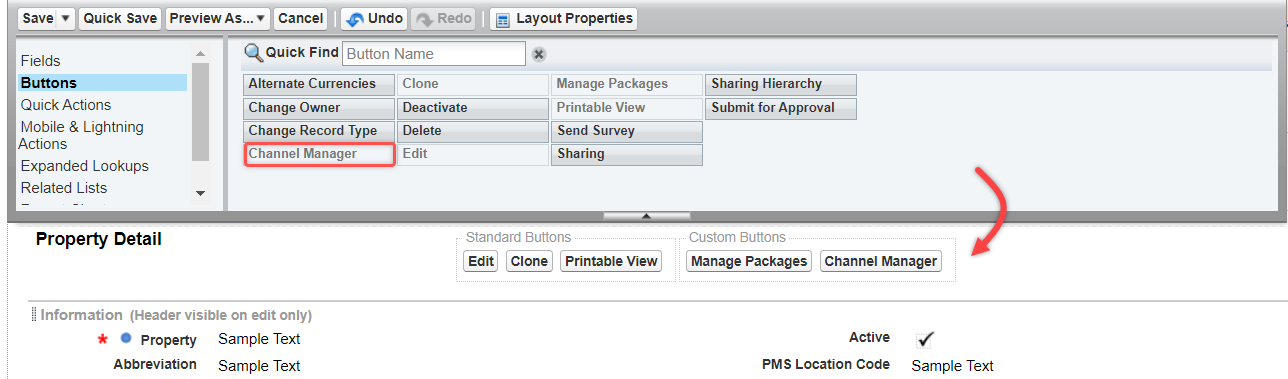Click the Cancel button
This screenshot has height=379, width=1288.
(301, 18)
